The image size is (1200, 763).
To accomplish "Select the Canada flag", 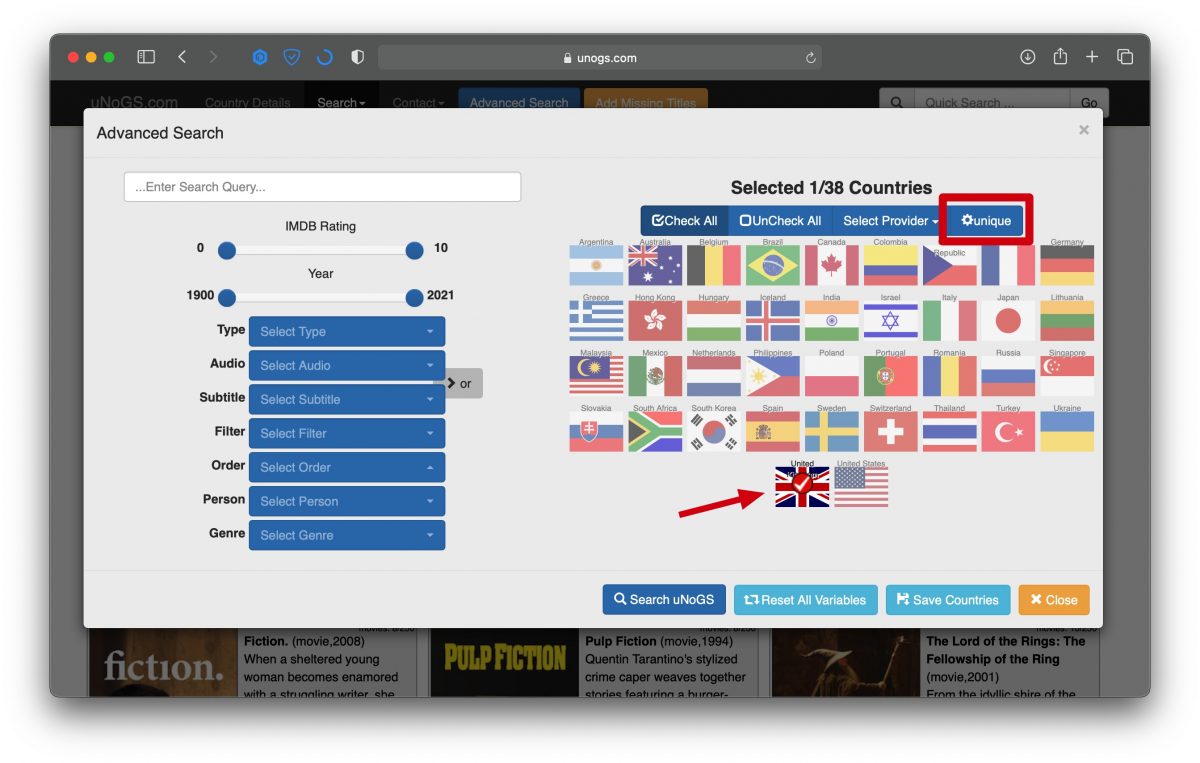I will (831, 266).
